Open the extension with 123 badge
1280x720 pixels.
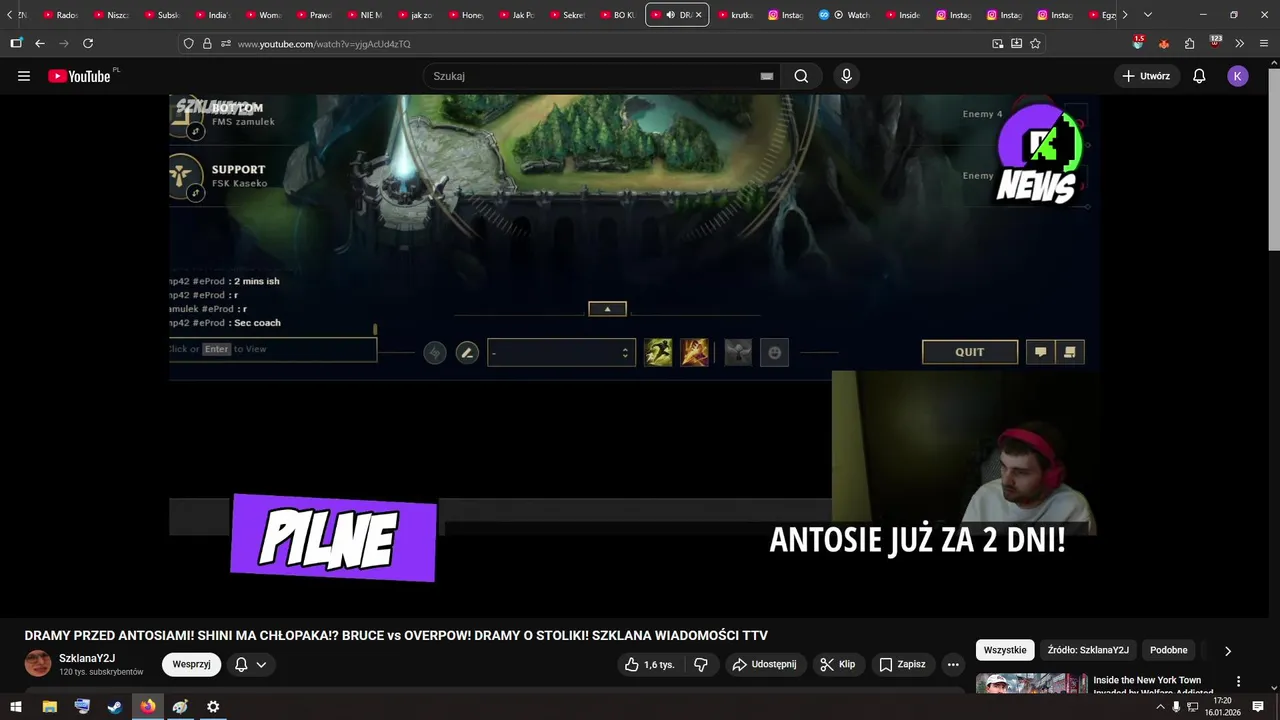coord(1215,42)
